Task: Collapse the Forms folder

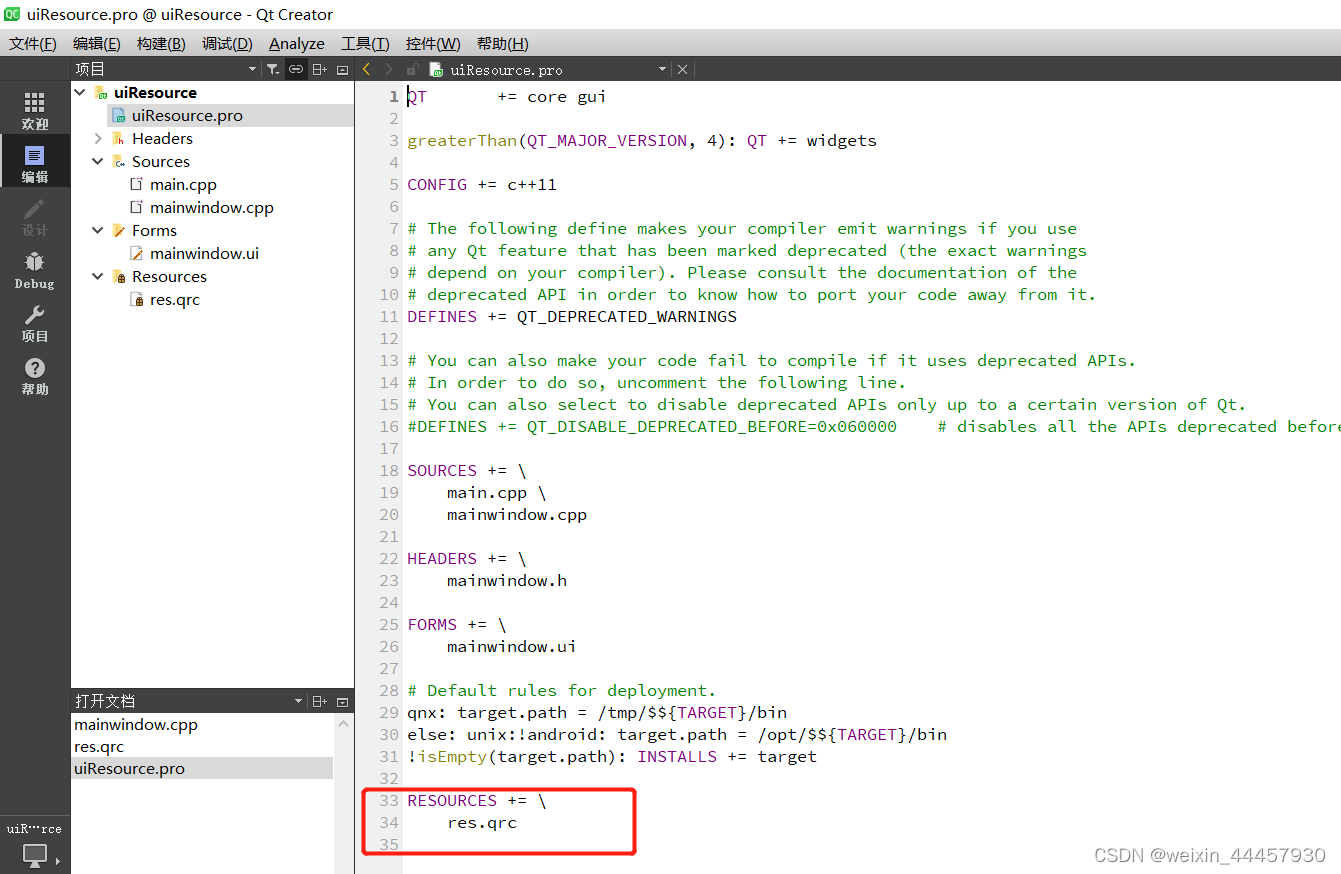Action: [98, 230]
